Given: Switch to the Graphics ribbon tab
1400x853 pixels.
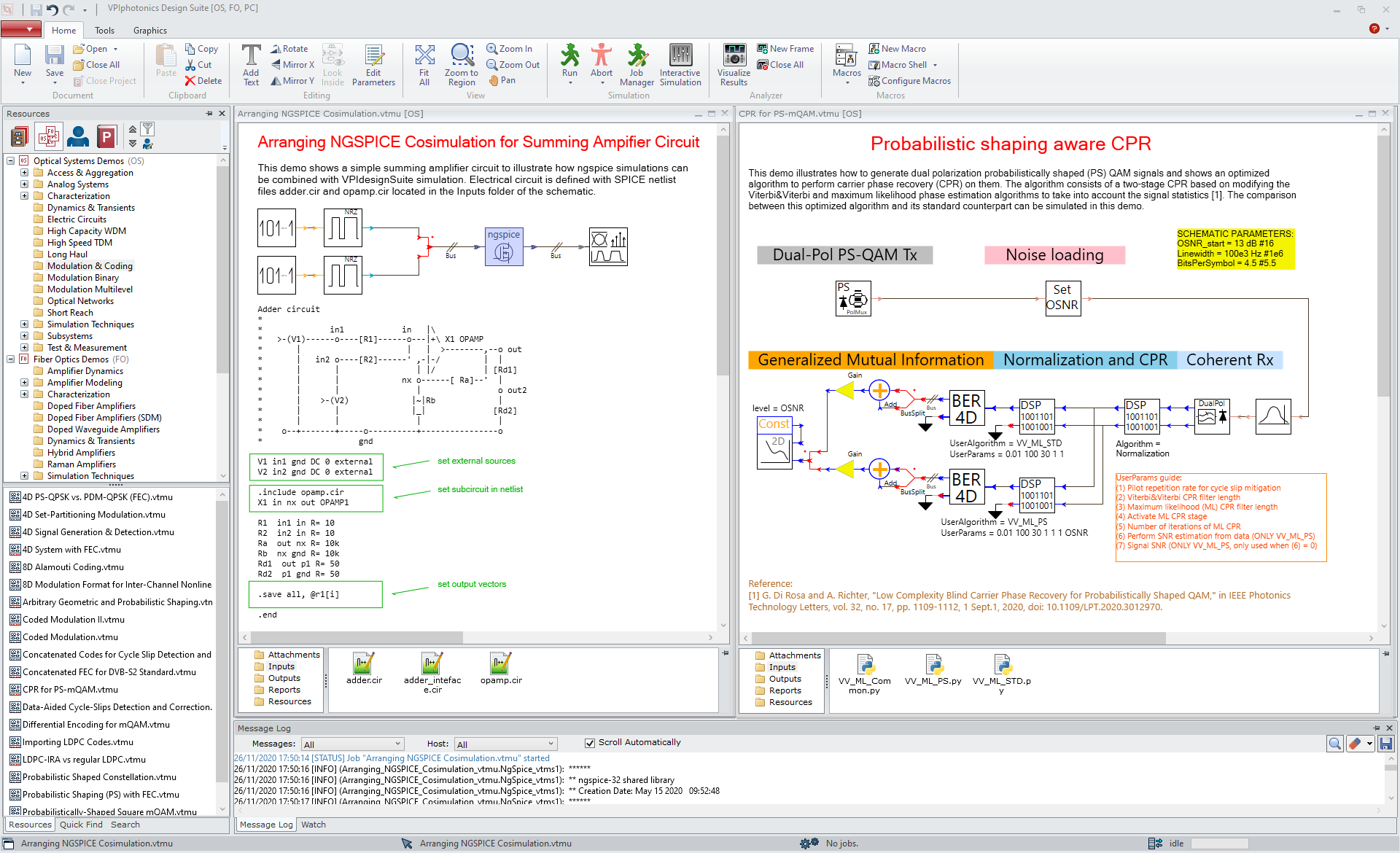Looking at the screenshot, I should (150, 31).
